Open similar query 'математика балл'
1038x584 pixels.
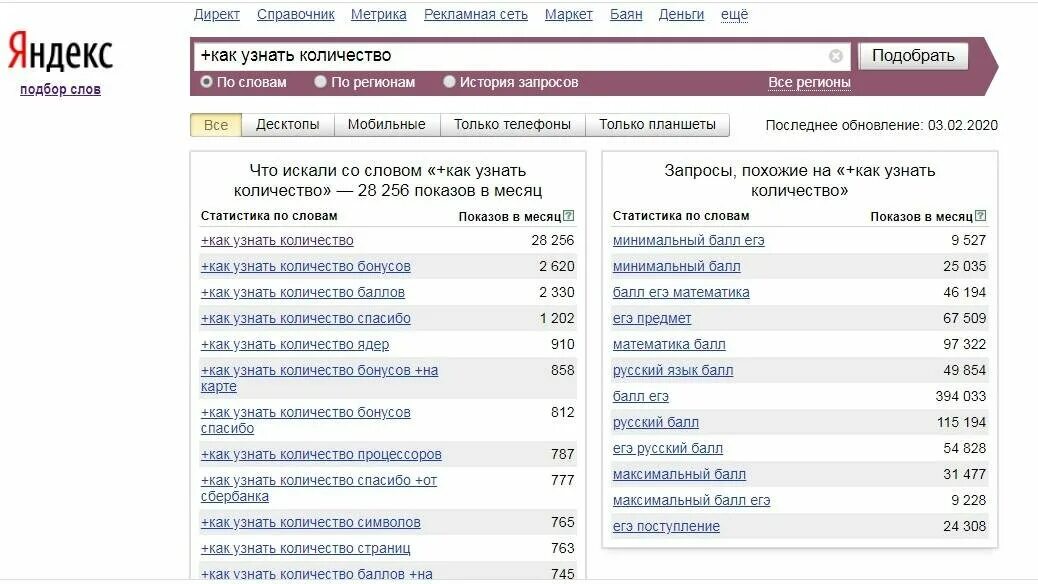click(x=669, y=344)
